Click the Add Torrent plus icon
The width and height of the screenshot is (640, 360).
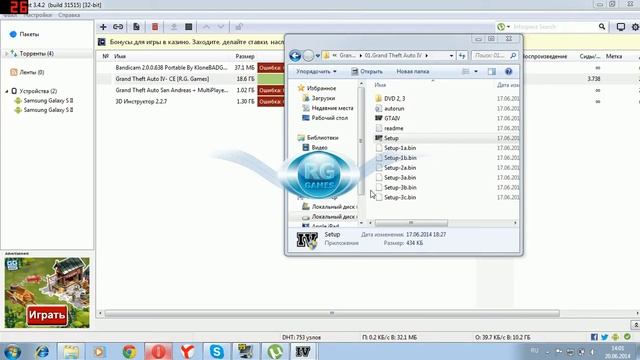103,27
